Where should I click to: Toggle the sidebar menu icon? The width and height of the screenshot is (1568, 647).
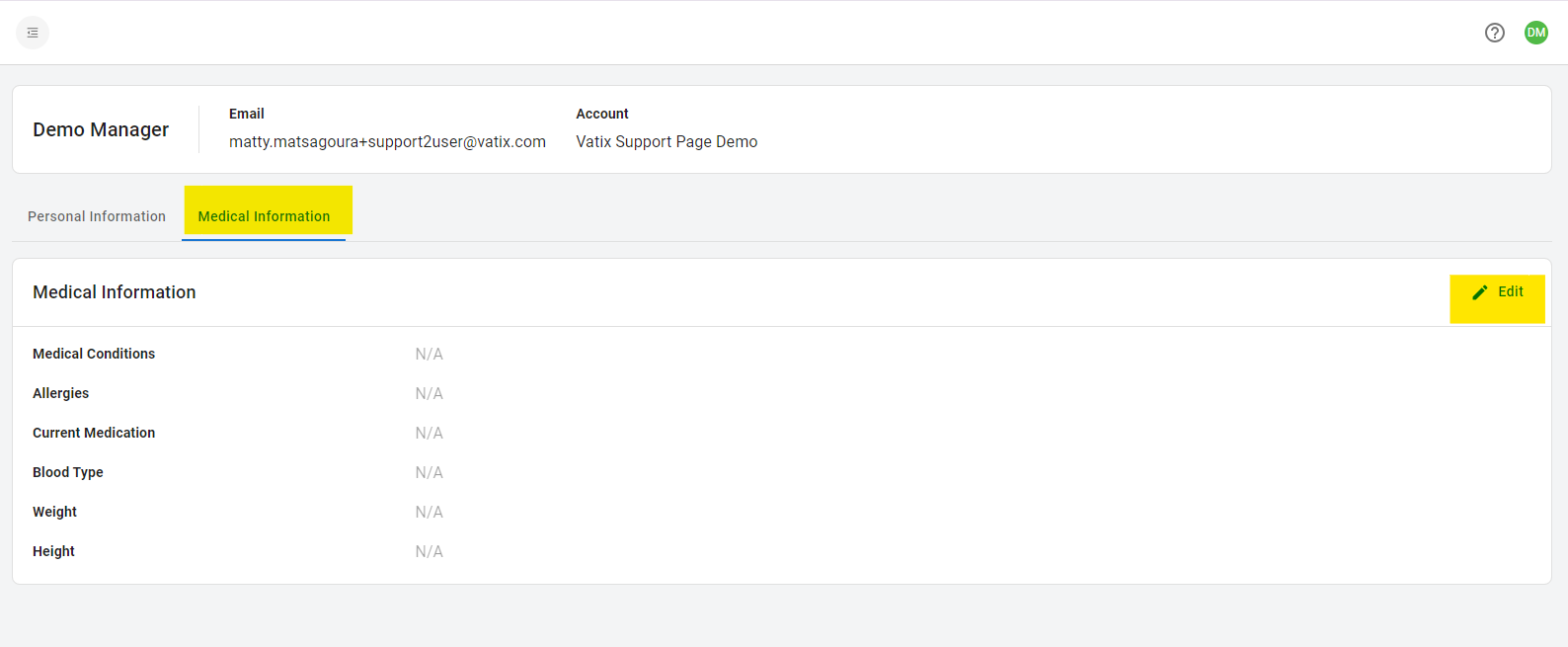click(x=33, y=33)
